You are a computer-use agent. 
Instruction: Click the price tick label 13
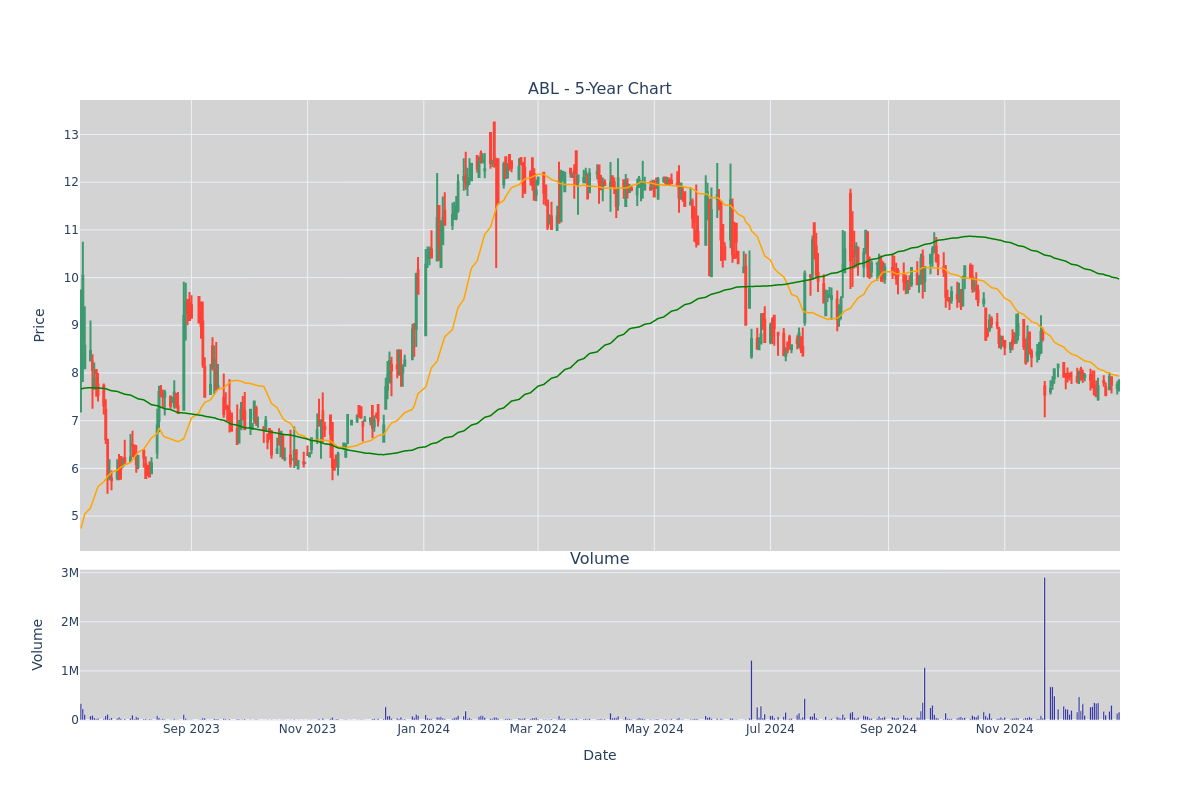[71, 135]
